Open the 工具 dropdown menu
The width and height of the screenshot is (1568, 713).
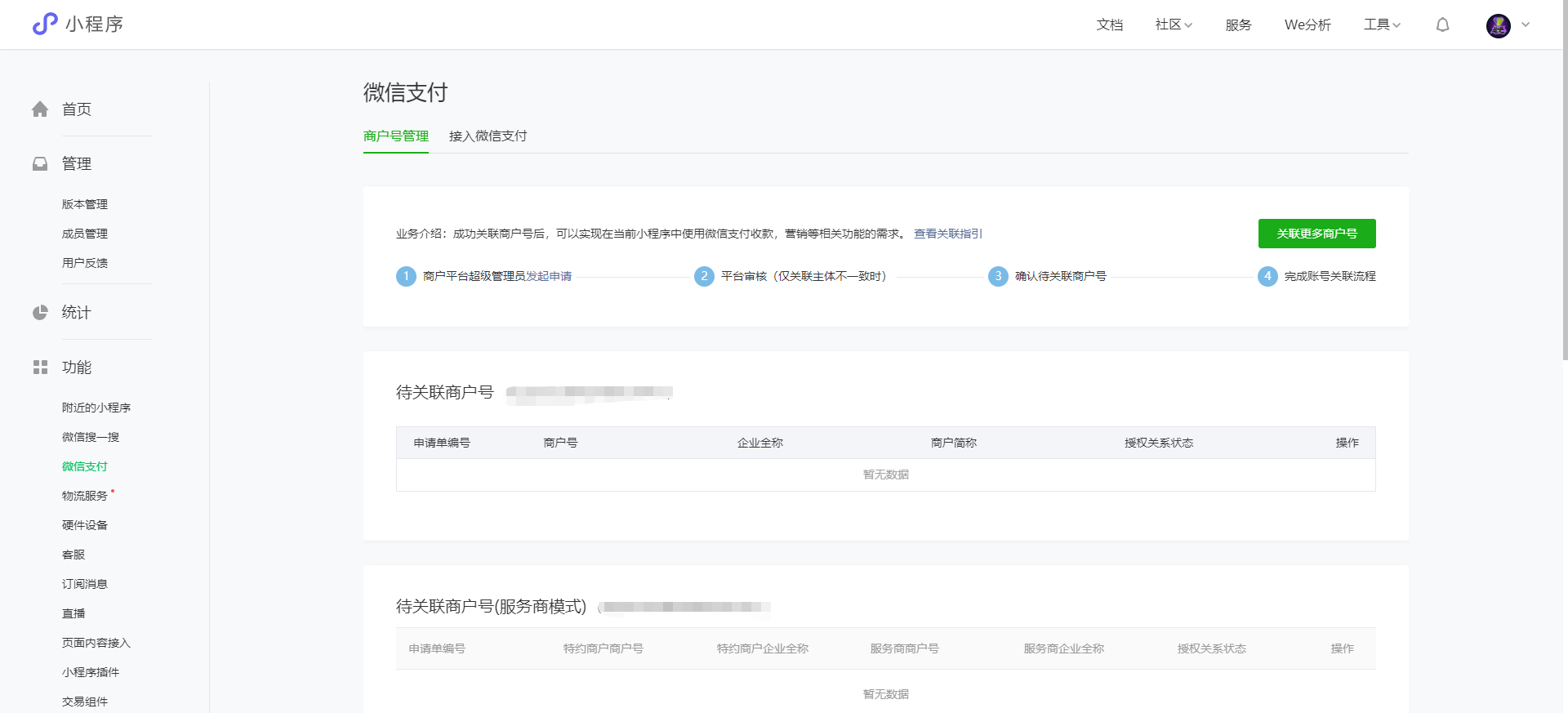click(x=1382, y=25)
